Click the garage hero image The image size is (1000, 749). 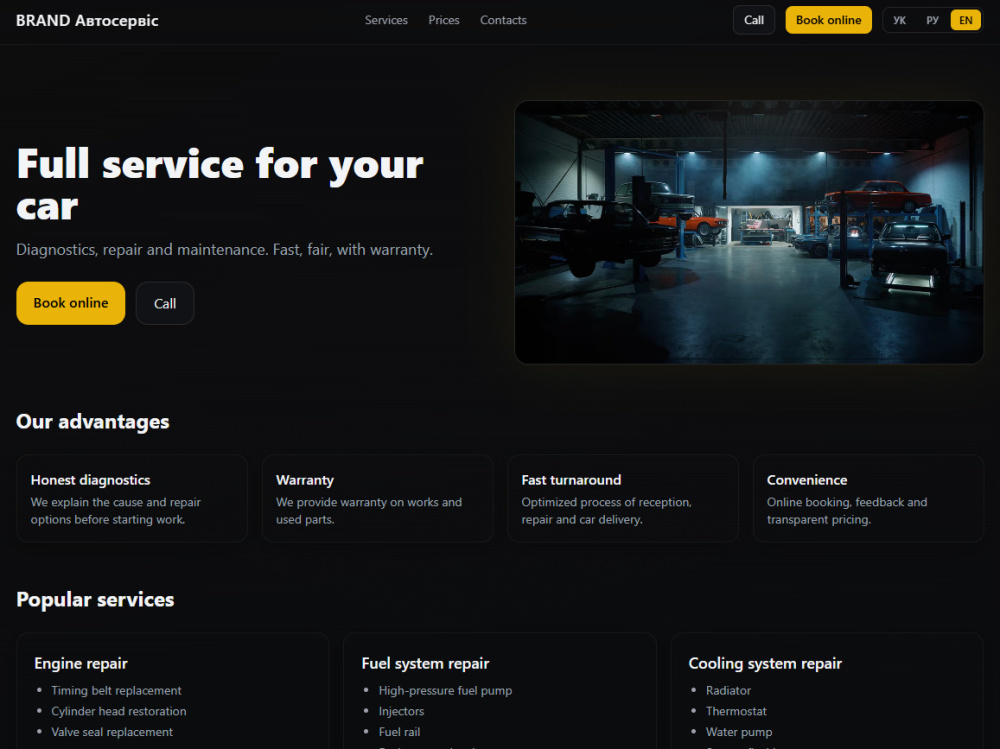(749, 232)
